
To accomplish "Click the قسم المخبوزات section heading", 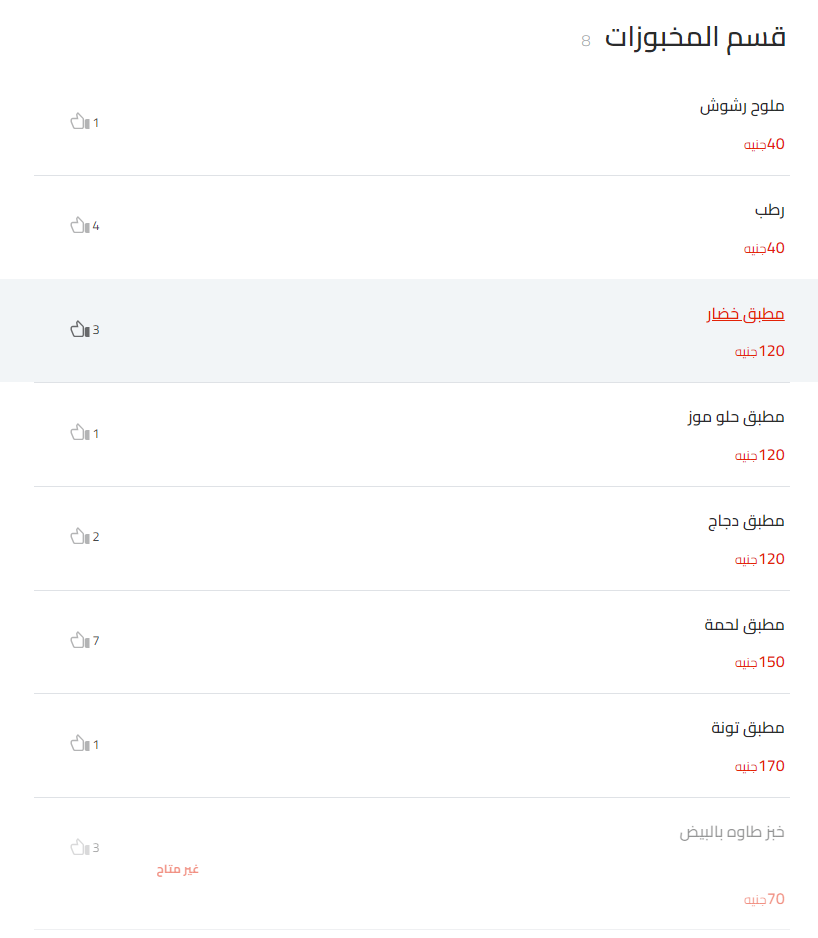I will (695, 38).
